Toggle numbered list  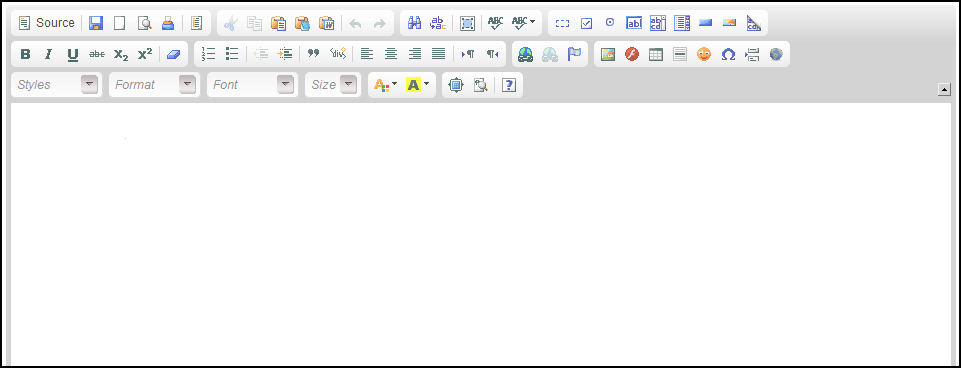click(x=208, y=54)
